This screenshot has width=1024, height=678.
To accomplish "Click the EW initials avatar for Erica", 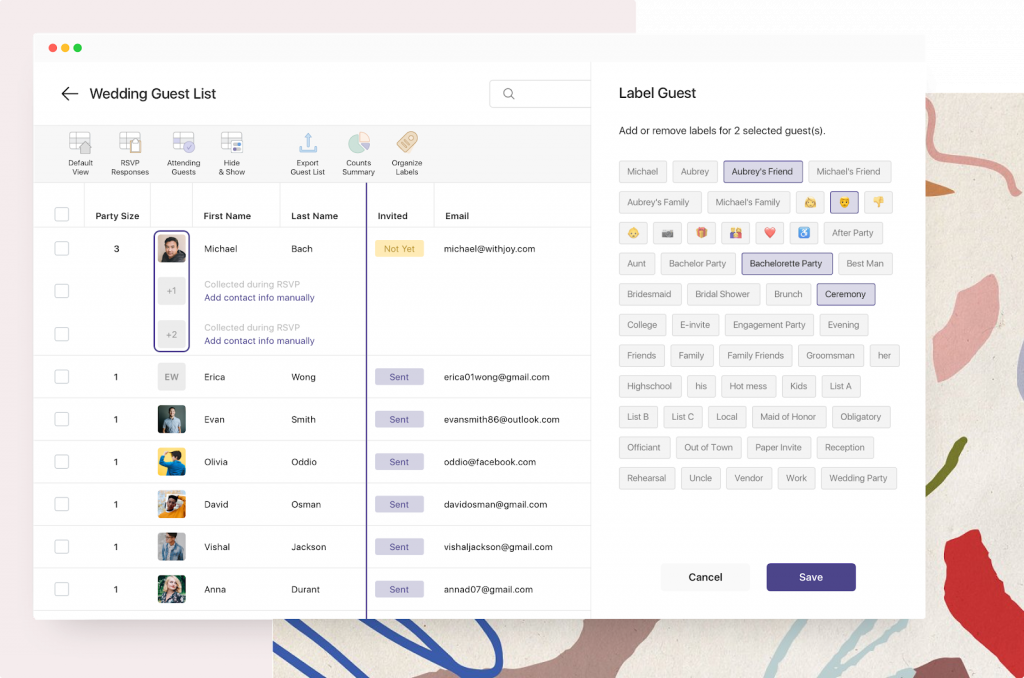I will [172, 377].
